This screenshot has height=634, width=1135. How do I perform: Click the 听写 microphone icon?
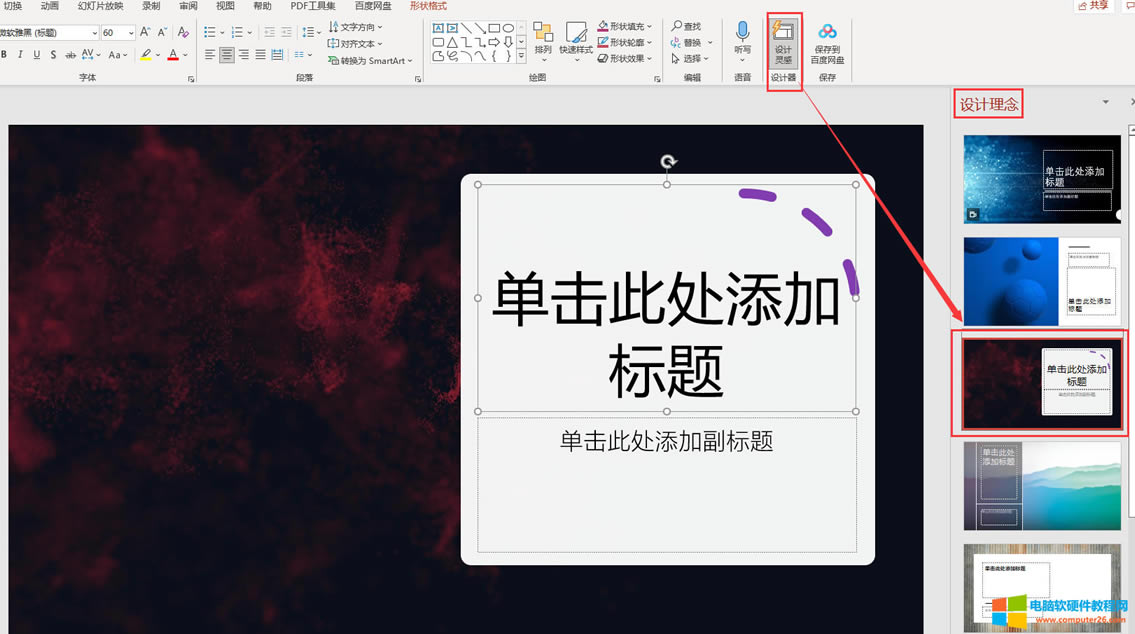742,38
